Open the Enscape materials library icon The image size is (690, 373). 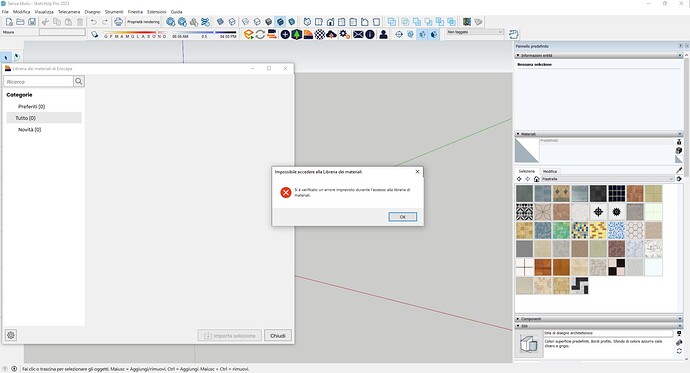tap(308, 34)
